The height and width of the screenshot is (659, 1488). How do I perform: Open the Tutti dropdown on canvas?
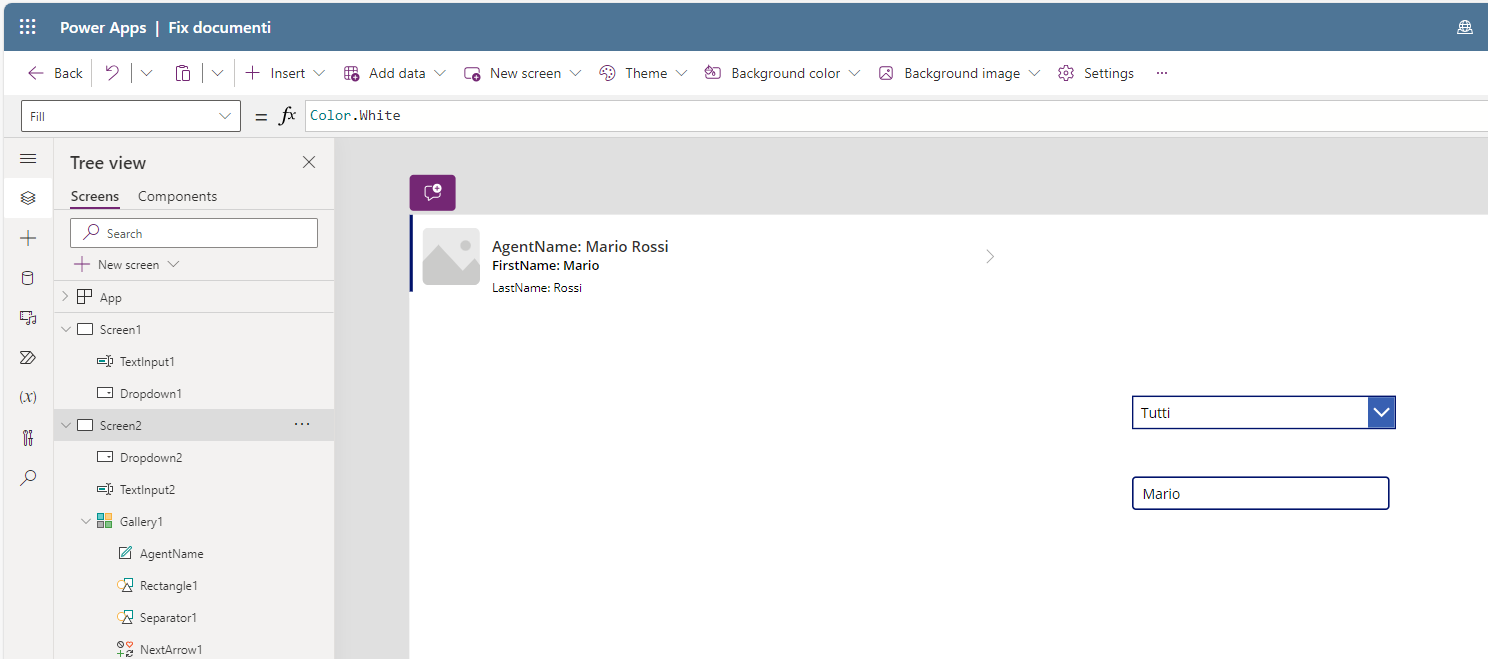pos(1263,412)
